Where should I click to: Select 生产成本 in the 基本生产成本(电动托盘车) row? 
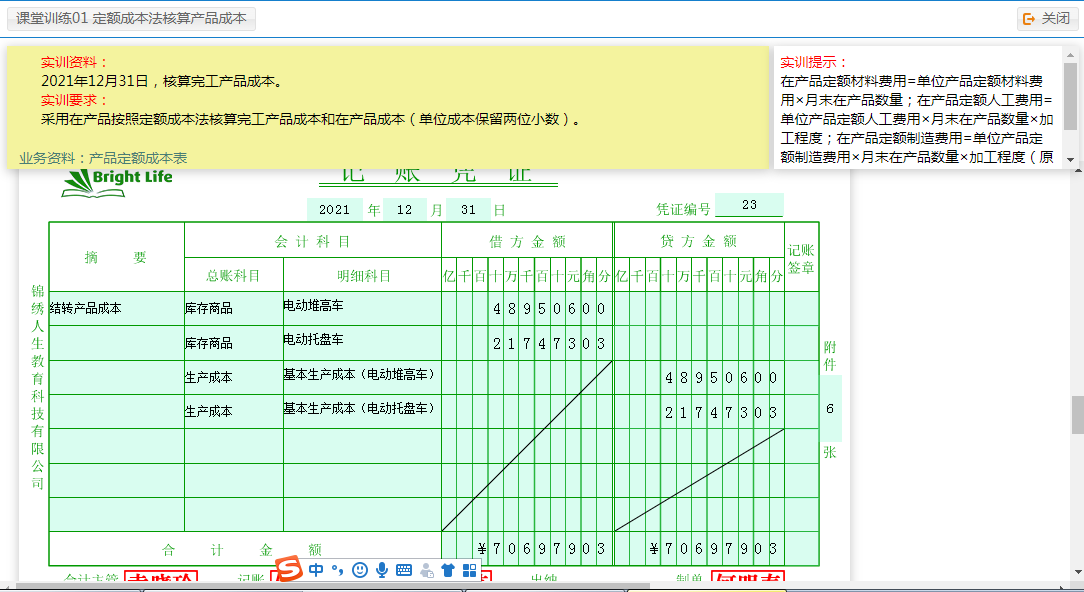coord(234,411)
